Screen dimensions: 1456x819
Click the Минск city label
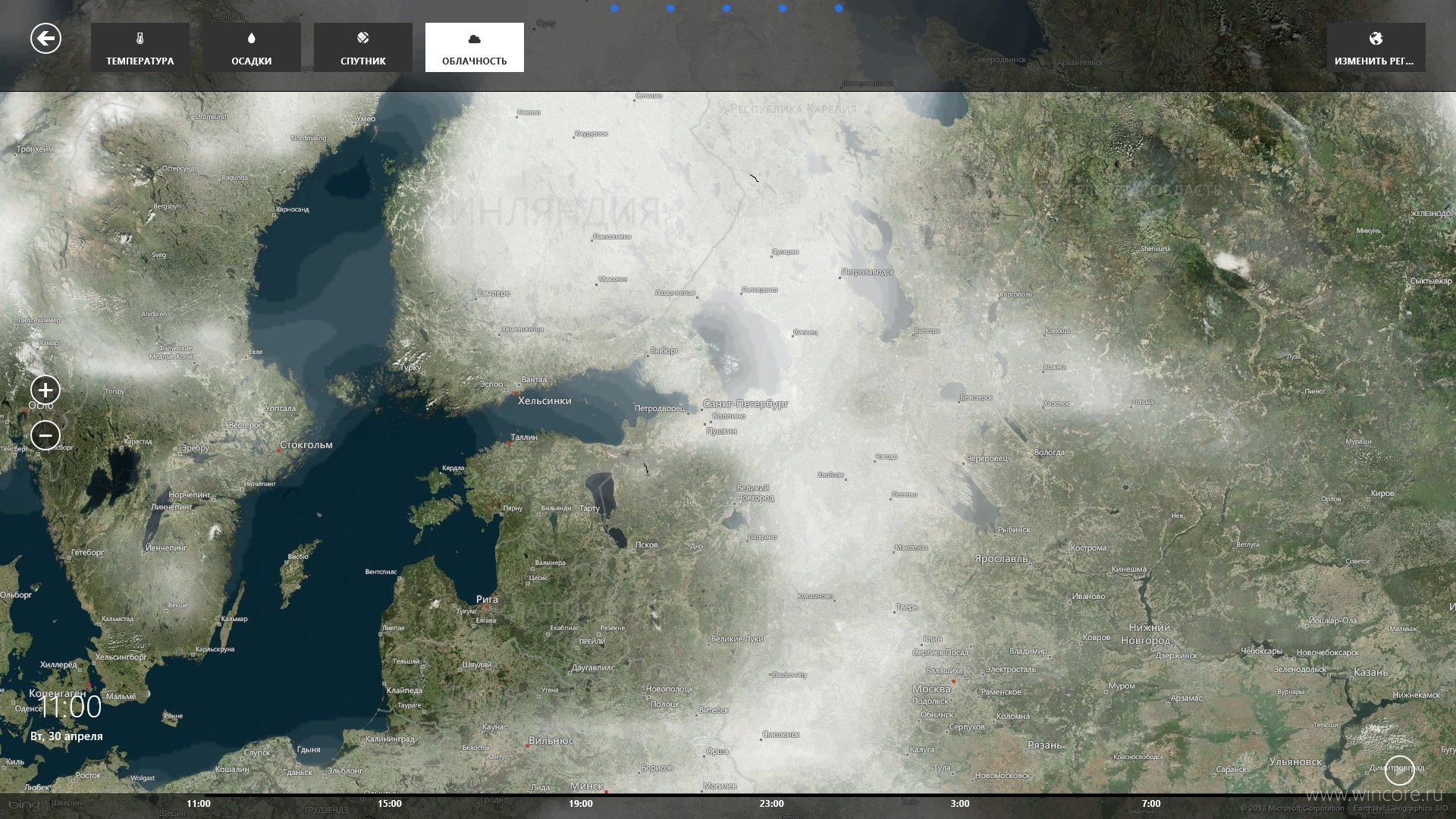[587, 786]
